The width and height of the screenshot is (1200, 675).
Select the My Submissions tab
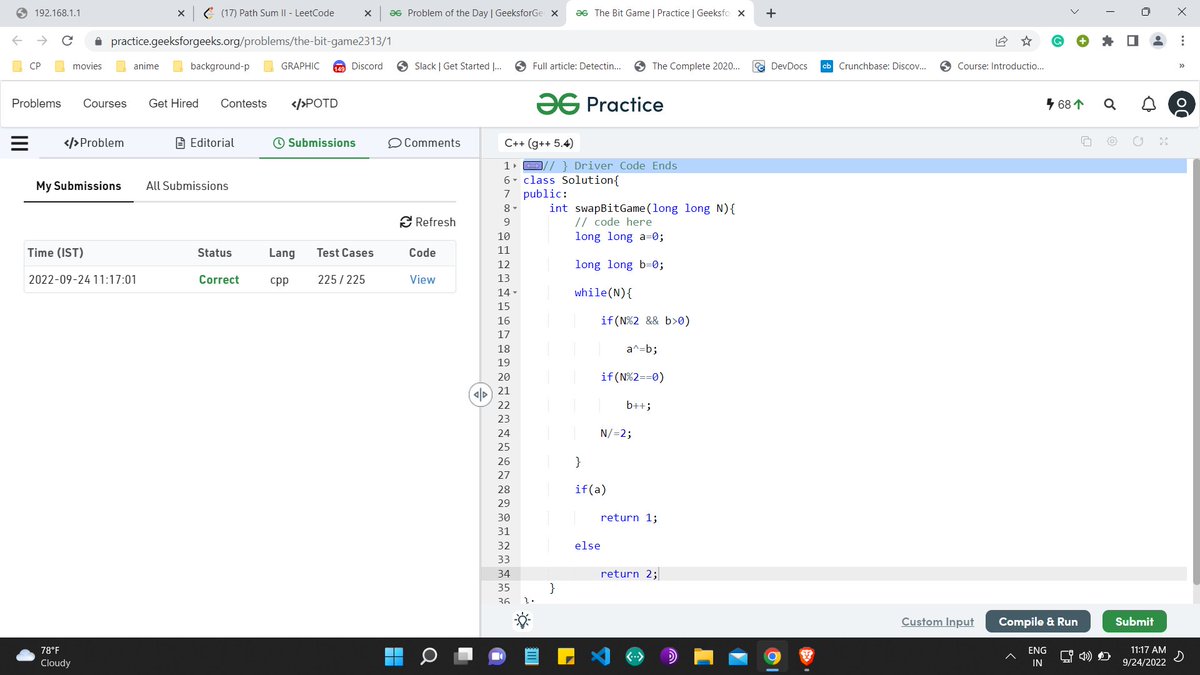[78, 186]
